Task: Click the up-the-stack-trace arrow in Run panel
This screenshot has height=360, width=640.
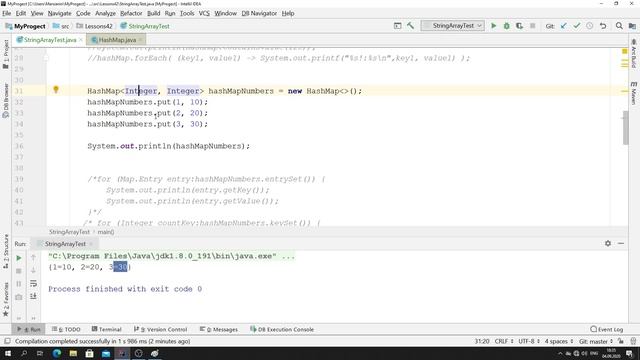Action: pyautogui.click(x=33, y=257)
